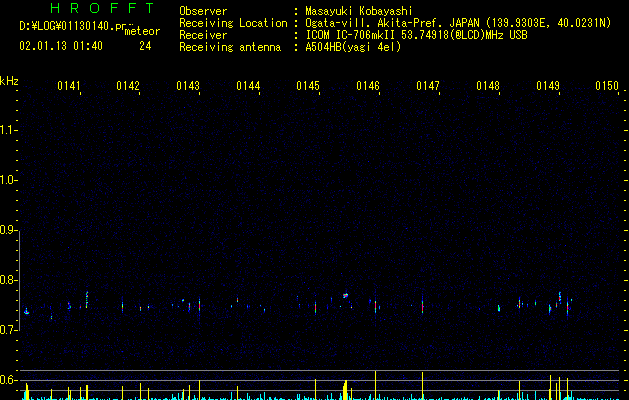This screenshot has width=629, height=400.
Task: Click the 0147 time marker
Action: pyautogui.click(x=428, y=86)
